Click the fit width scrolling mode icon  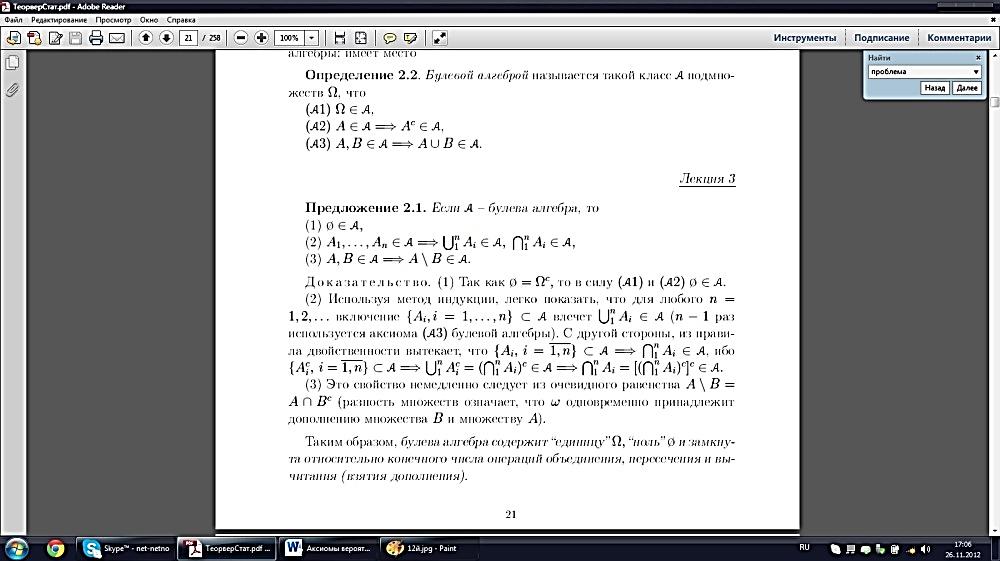[339, 38]
